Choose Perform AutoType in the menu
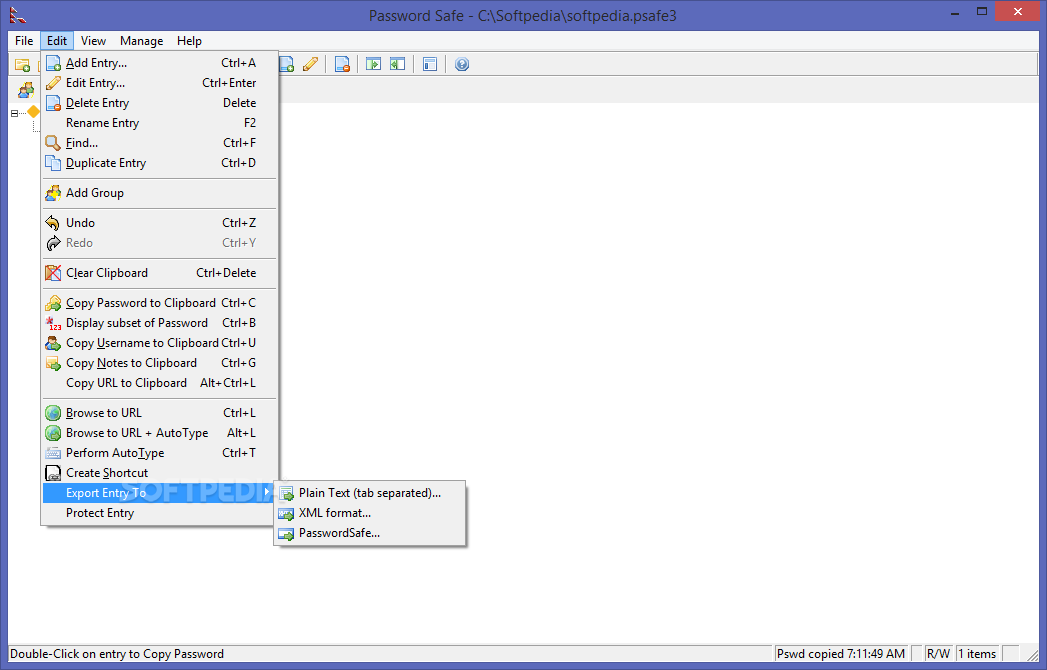This screenshot has height=670, width=1047. [160, 453]
